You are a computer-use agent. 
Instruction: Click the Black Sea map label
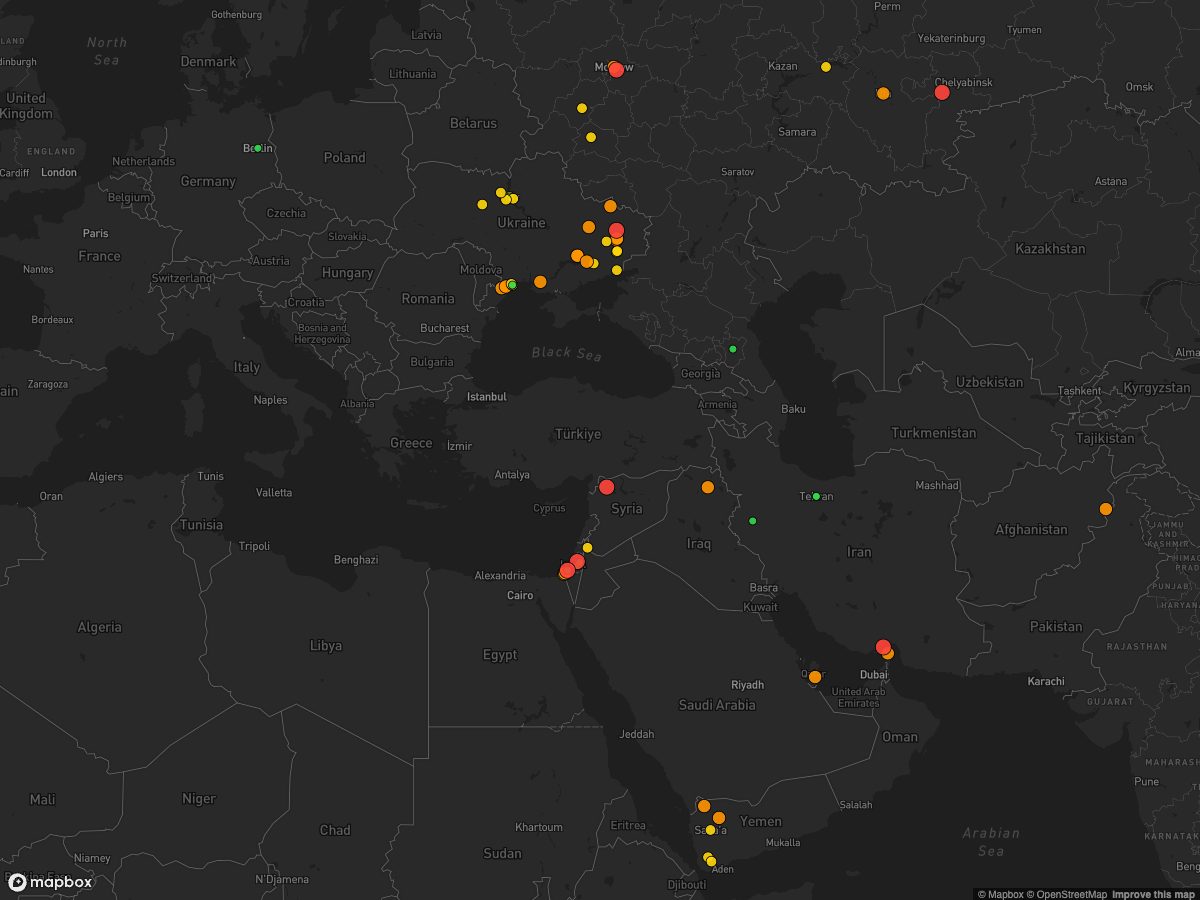(x=566, y=352)
